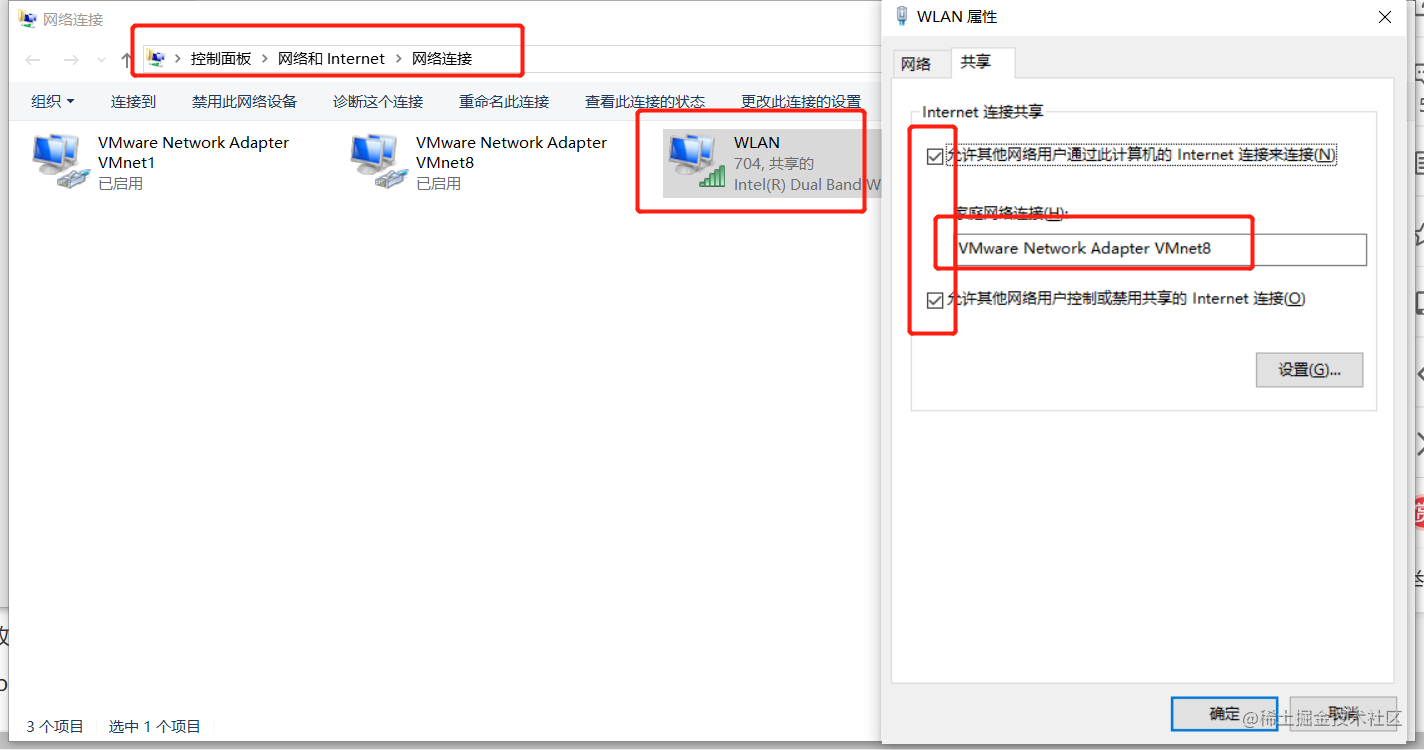Switch to the 网络 tab
The image size is (1424, 750).
pos(916,64)
